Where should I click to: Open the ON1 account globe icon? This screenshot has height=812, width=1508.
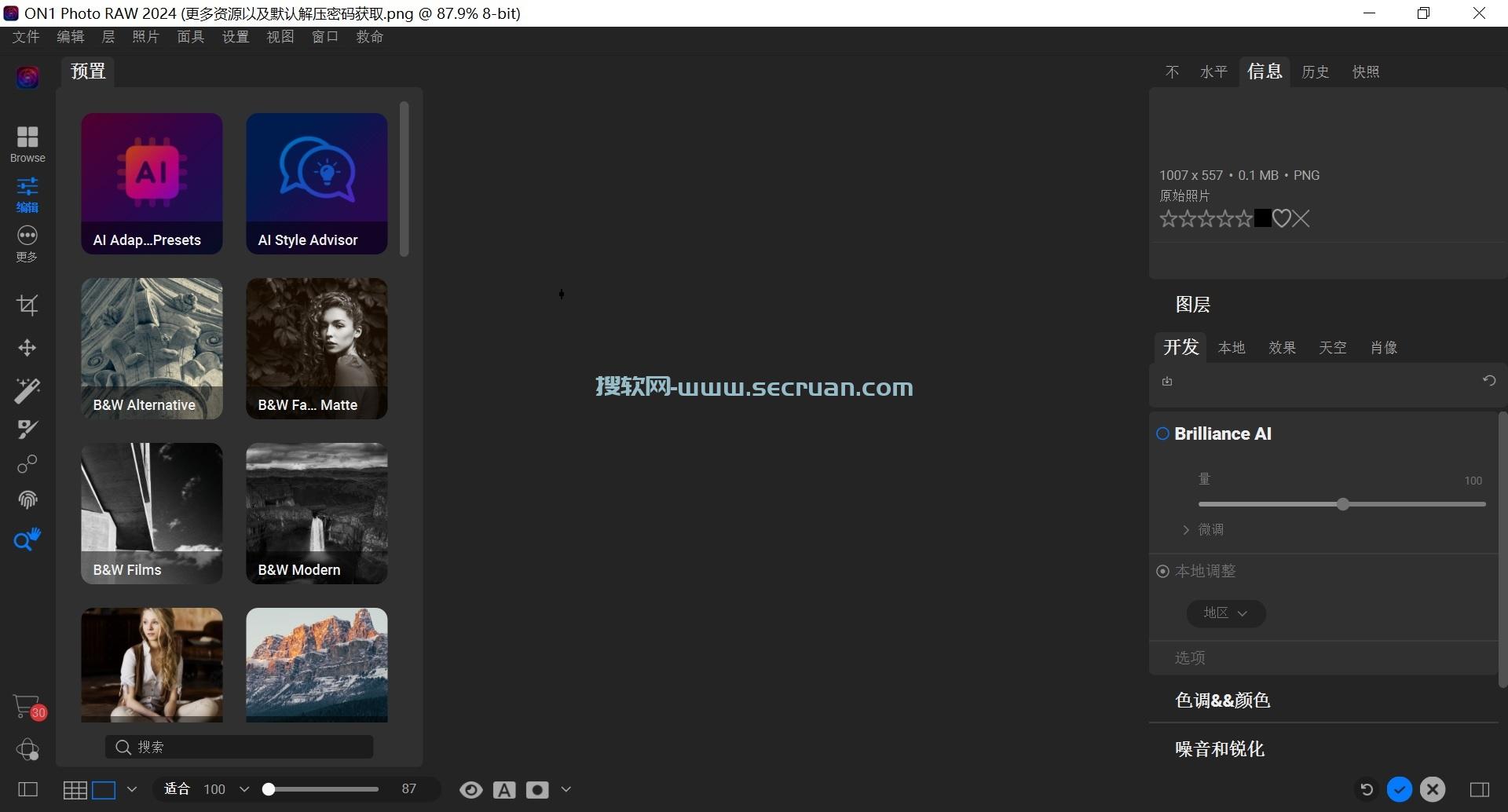point(27,749)
